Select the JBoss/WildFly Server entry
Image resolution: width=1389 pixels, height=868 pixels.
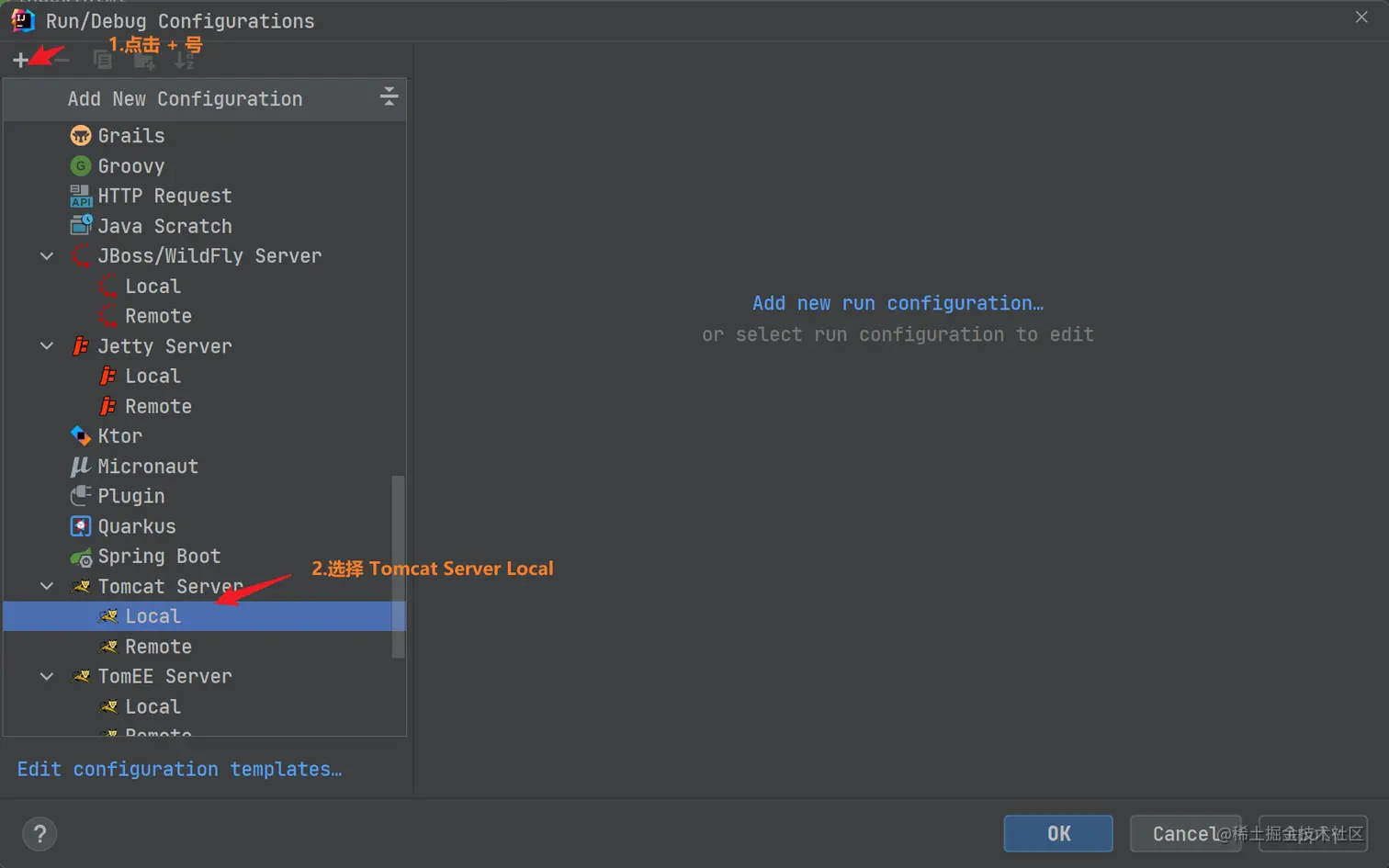204,256
